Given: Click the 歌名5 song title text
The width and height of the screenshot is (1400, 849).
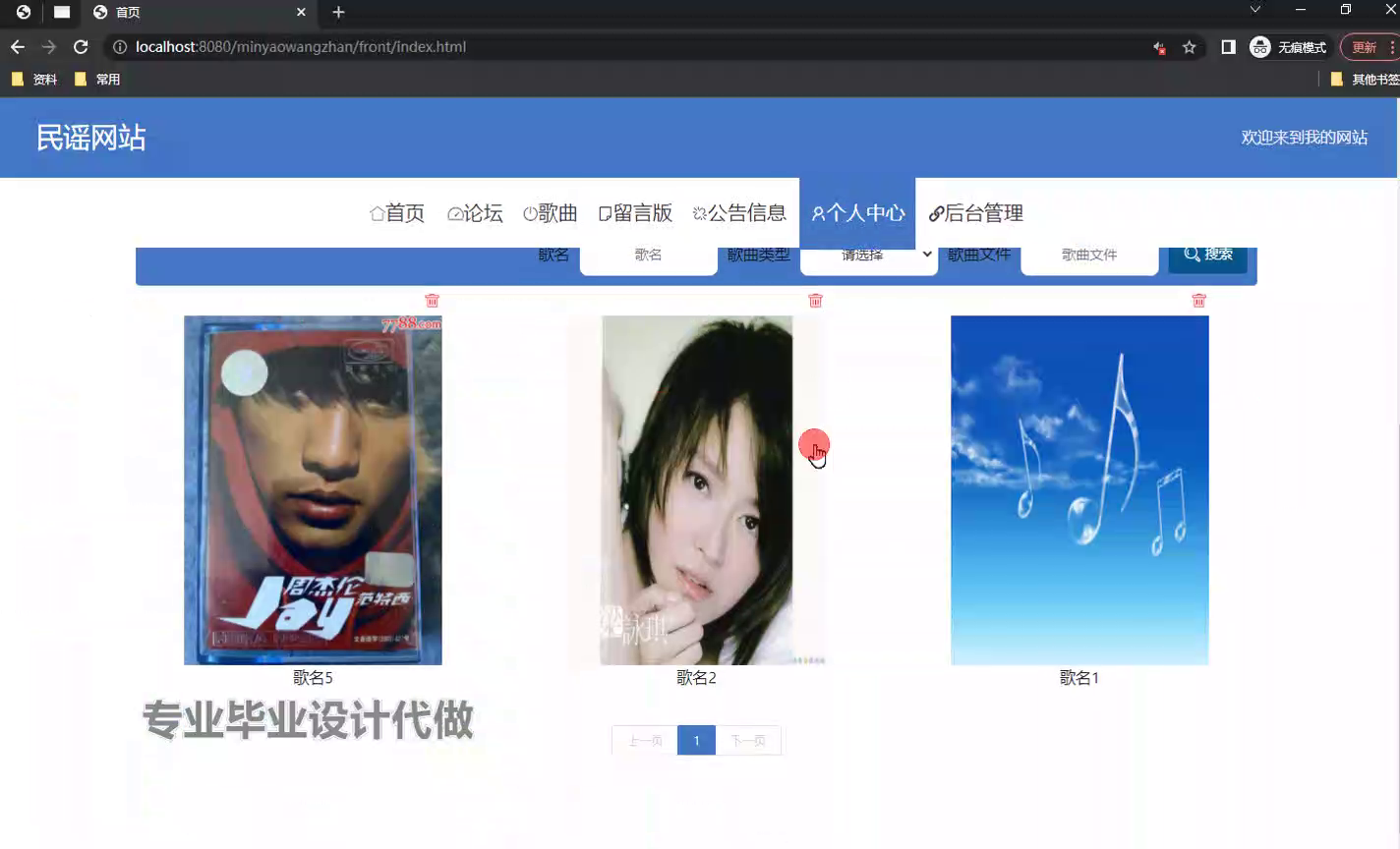Looking at the screenshot, I should pos(313,678).
